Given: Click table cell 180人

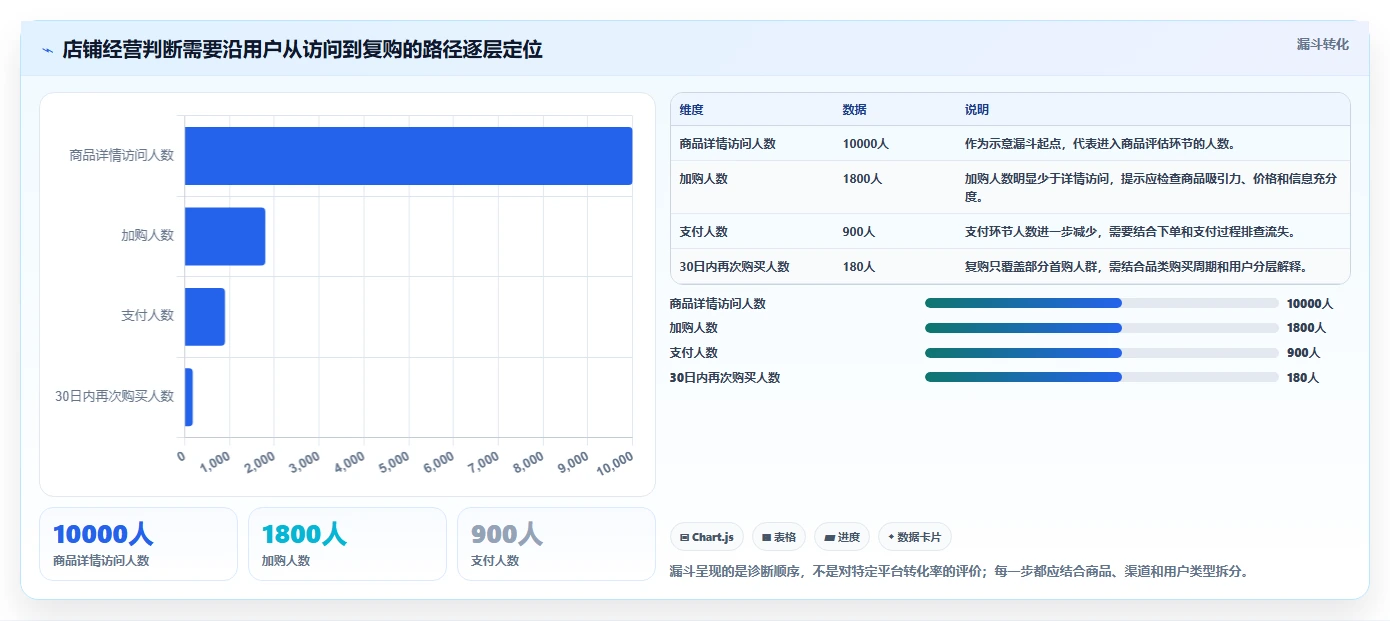Looking at the screenshot, I should pos(858,267).
